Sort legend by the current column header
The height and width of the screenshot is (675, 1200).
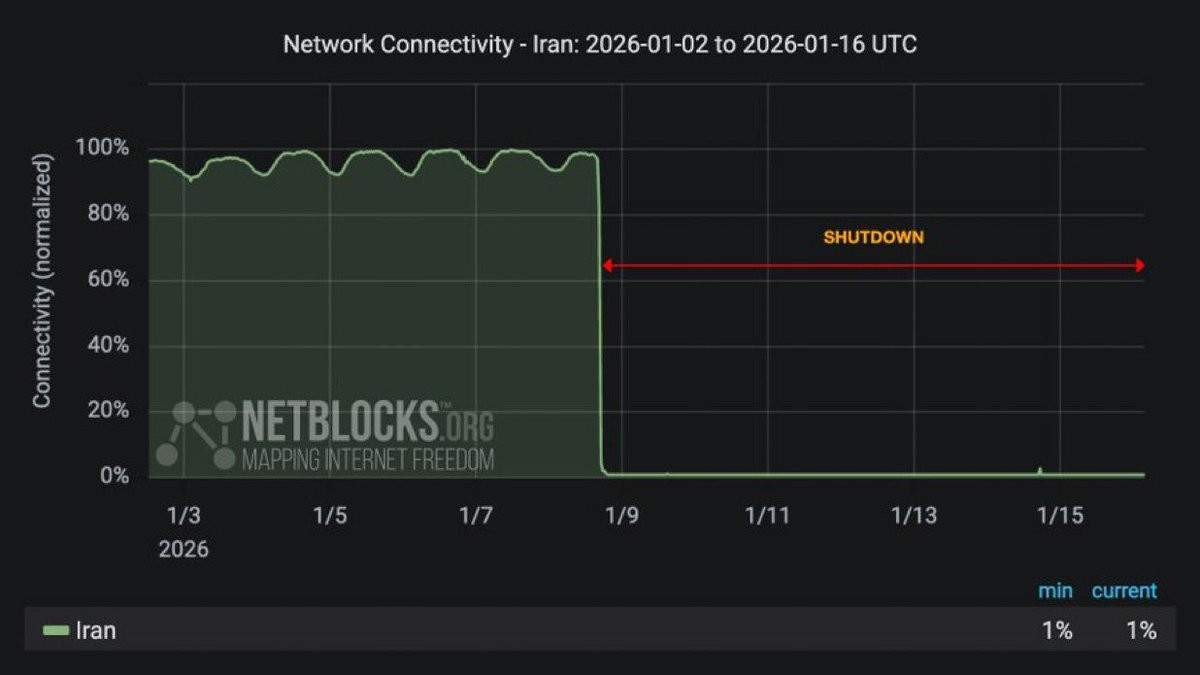pos(1124,591)
